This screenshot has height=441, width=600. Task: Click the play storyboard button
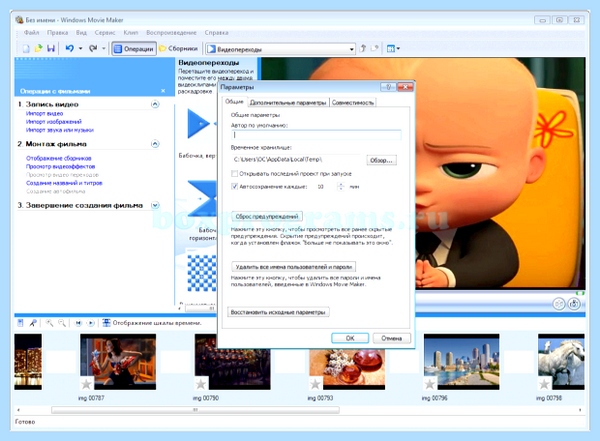pos(91,323)
